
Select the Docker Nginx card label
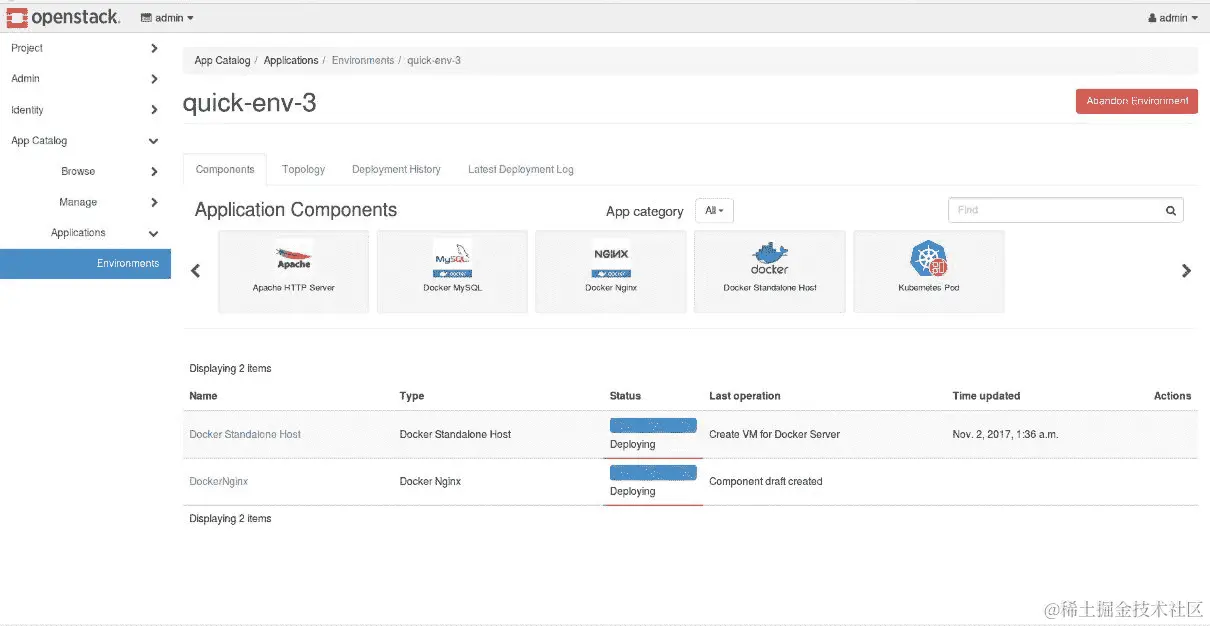click(x=611, y=288)
